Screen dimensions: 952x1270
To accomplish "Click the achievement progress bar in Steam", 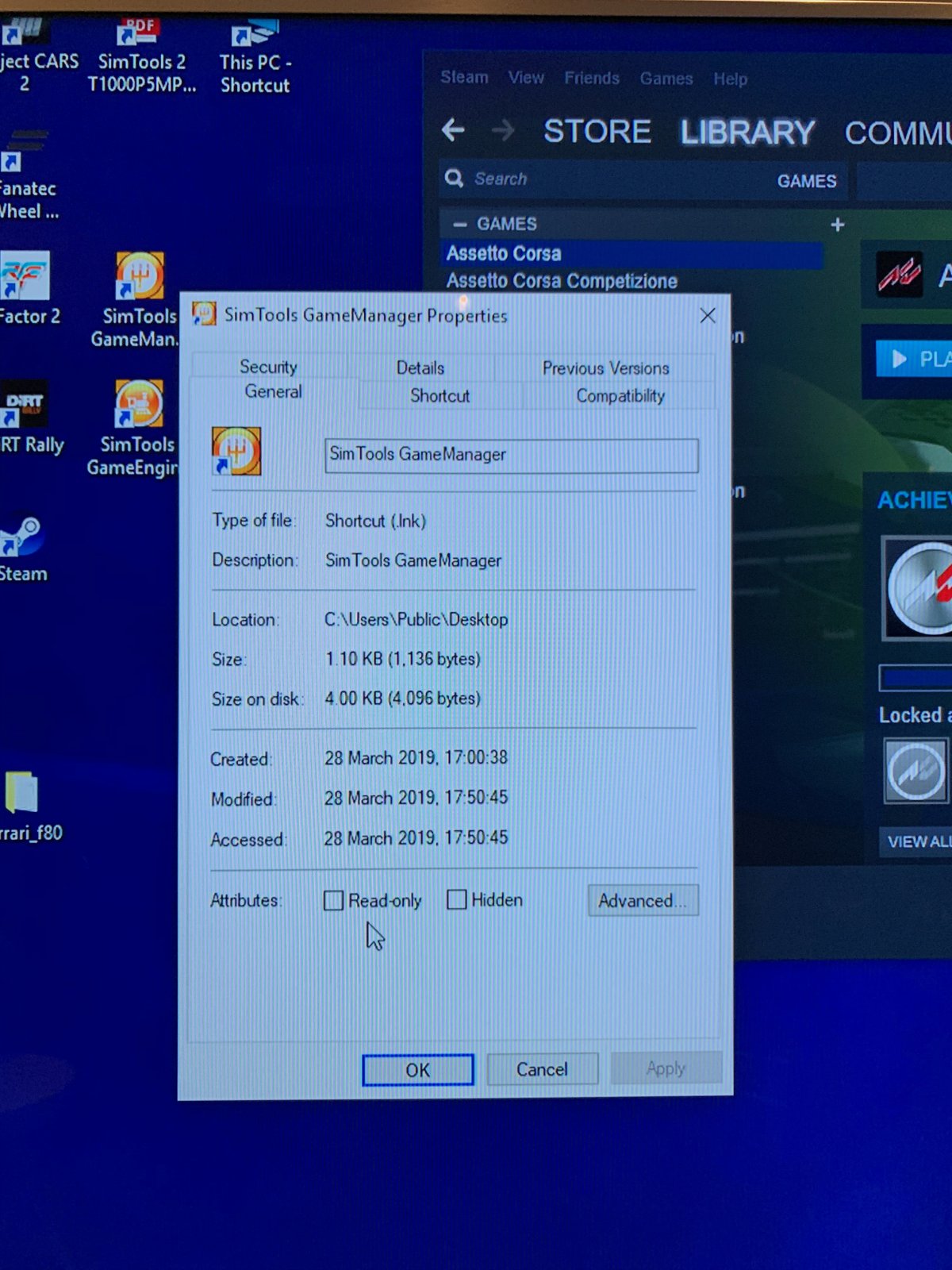I will [x=916, y=678].
